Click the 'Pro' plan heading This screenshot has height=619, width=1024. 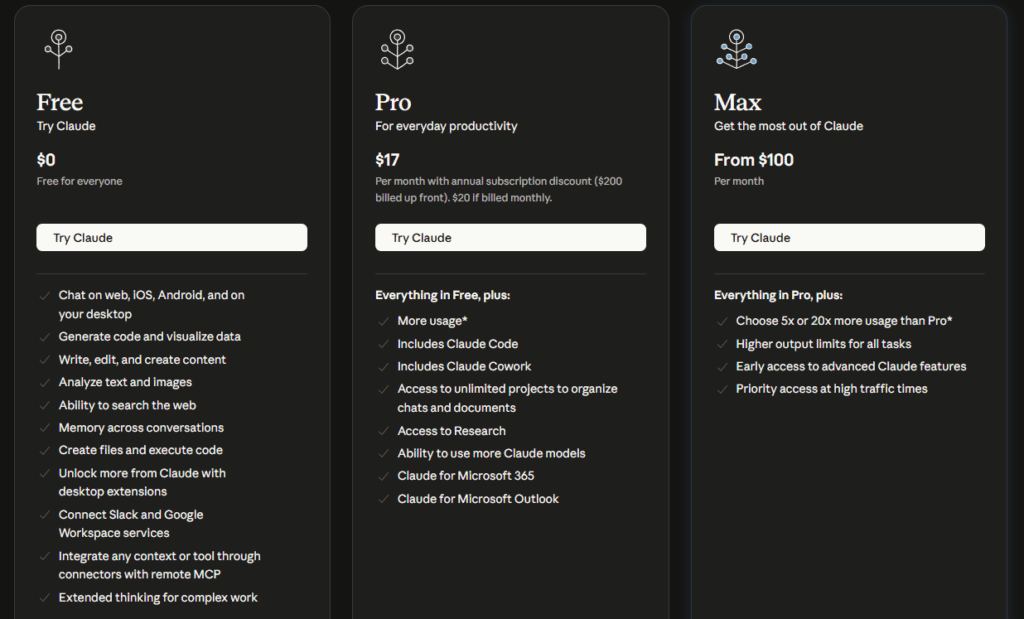pyautogui.click(x=393, y=103)
